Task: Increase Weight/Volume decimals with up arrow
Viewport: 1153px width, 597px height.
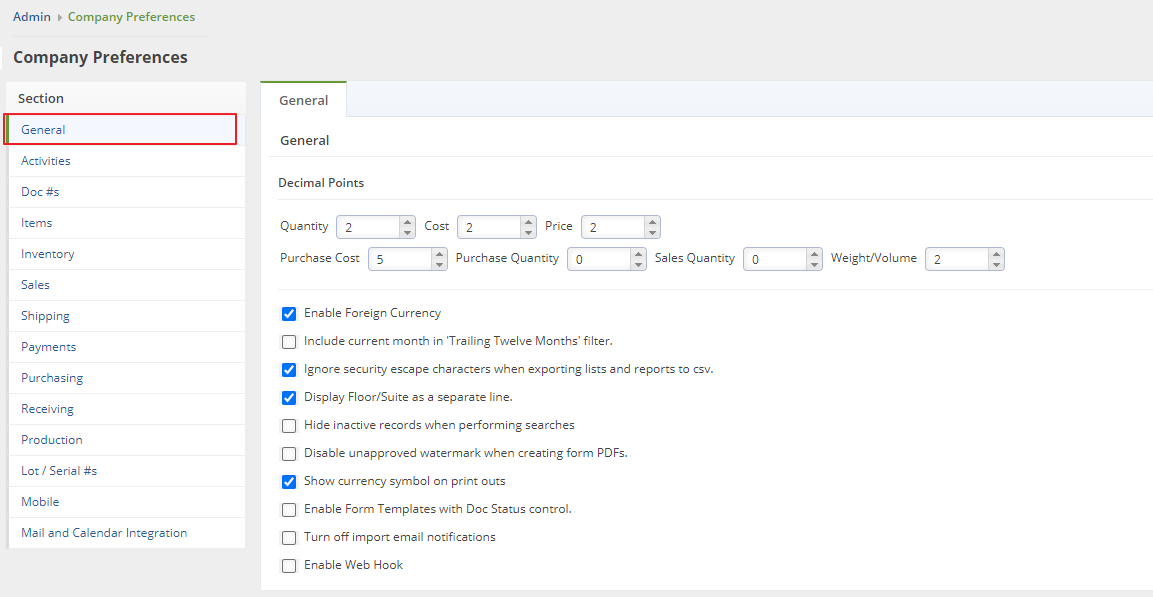Action: (x=996, y=253)
